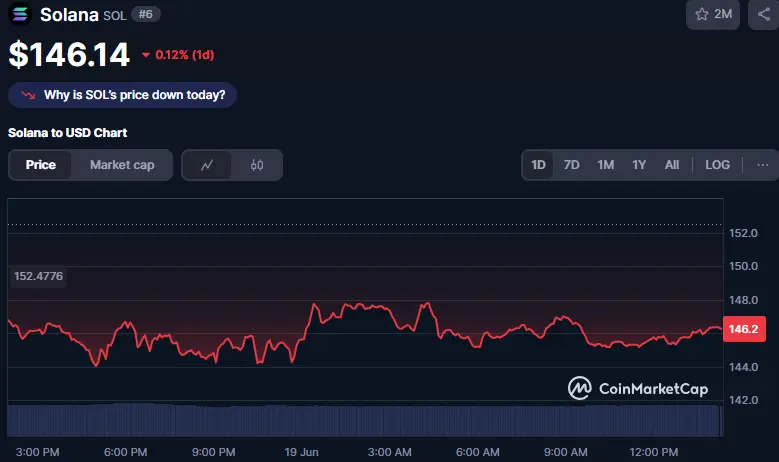Click the 152.0 axis label
Screen dimensions: 779x462
tap(743, 233)
